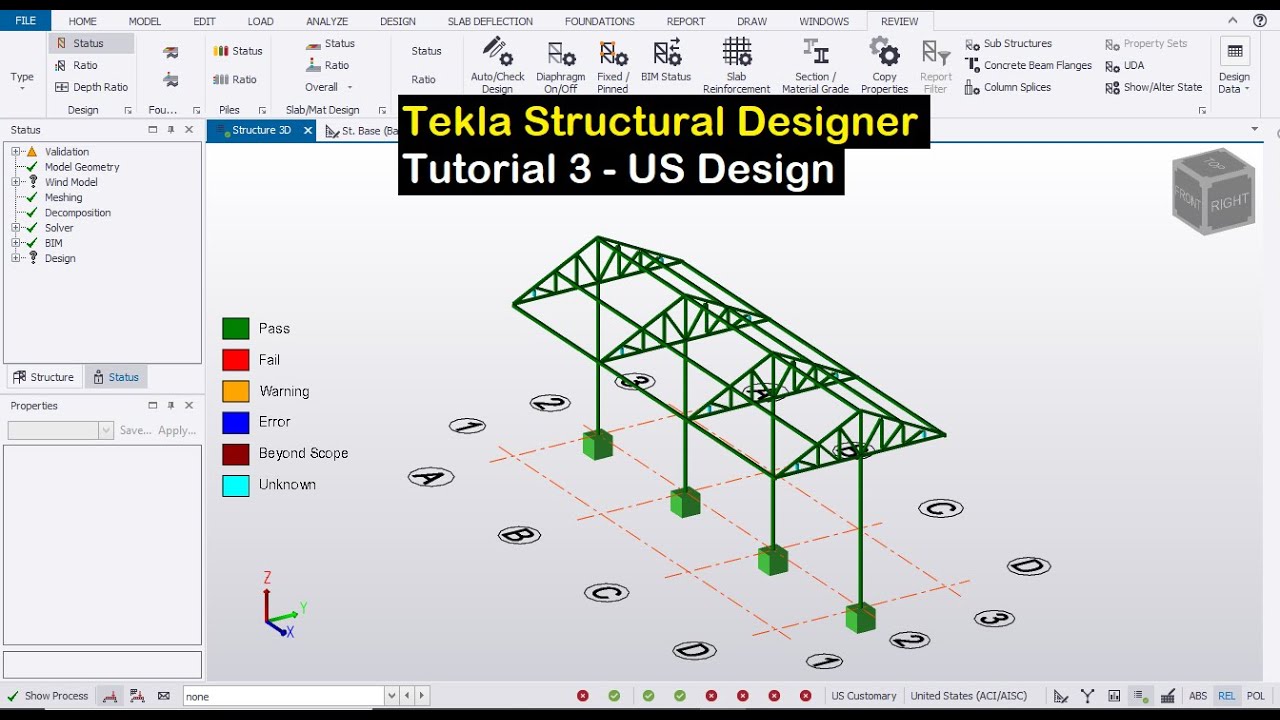Viewport: 1280px width, 720px height.
Task: Click the Properties selection combo box
Action: pyautogui.click(x=60, y=430)
